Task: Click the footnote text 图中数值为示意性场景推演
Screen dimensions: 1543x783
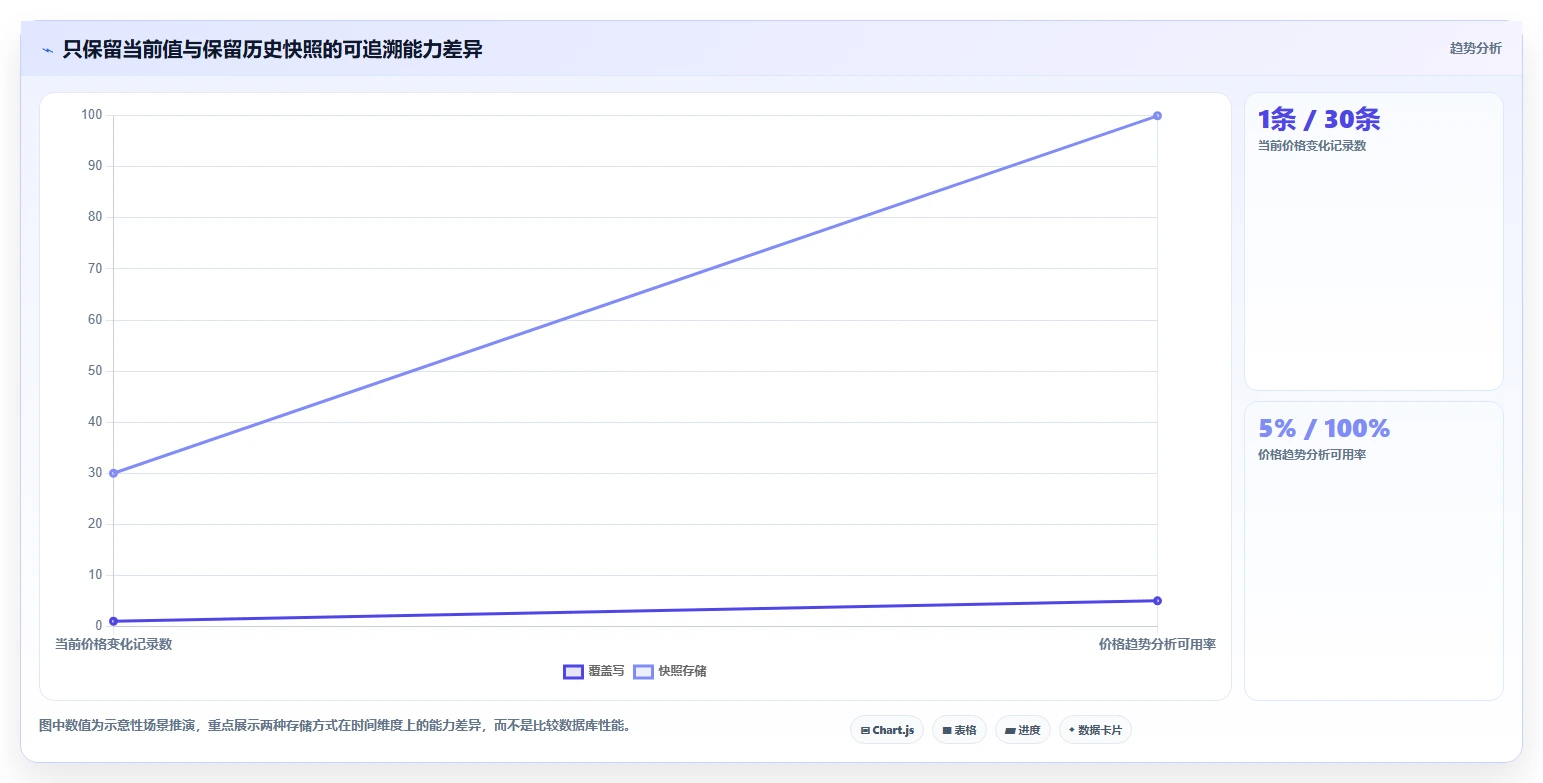Action: tap(116, 725)
